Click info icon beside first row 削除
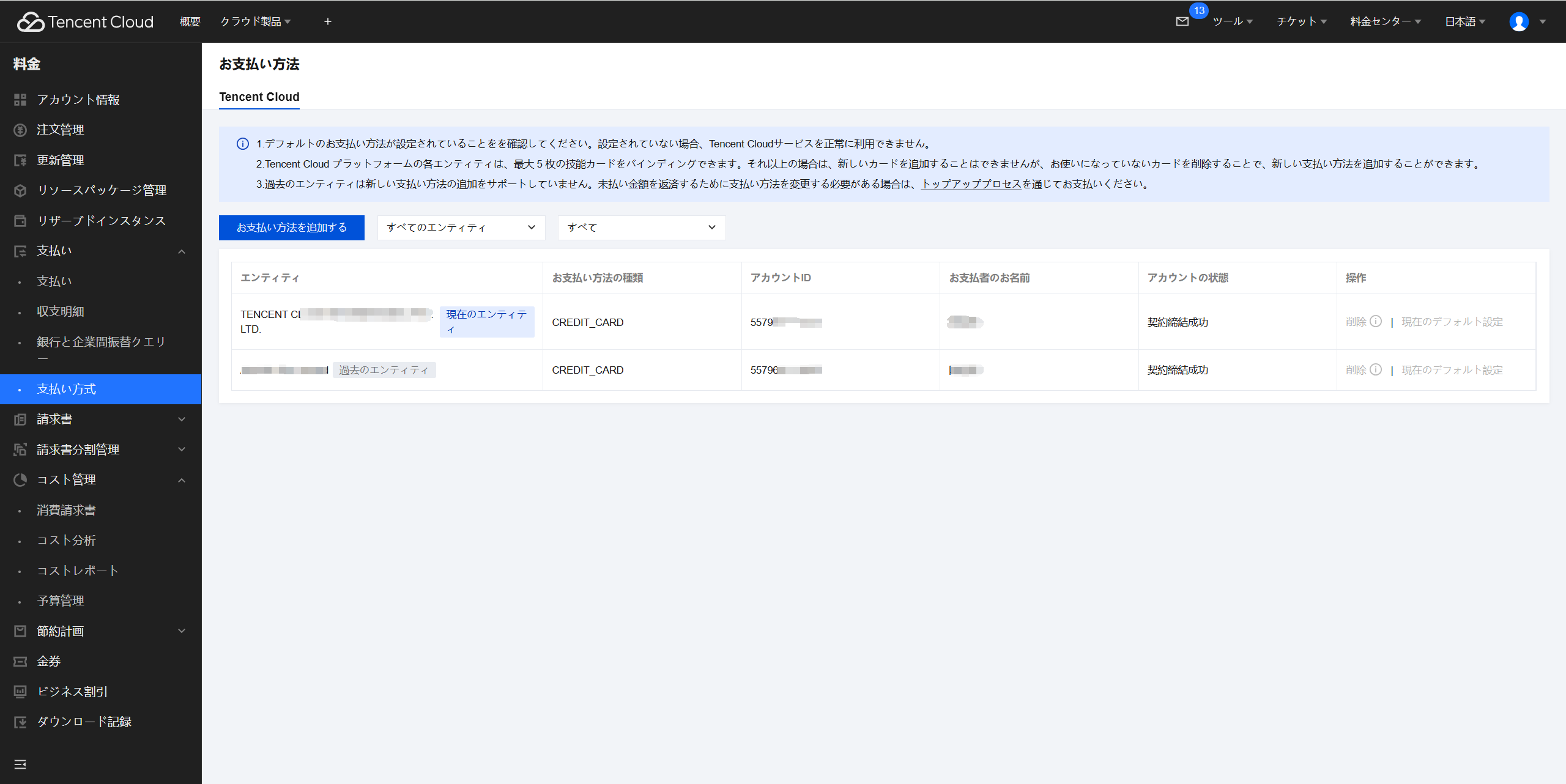 (1376, 321)
